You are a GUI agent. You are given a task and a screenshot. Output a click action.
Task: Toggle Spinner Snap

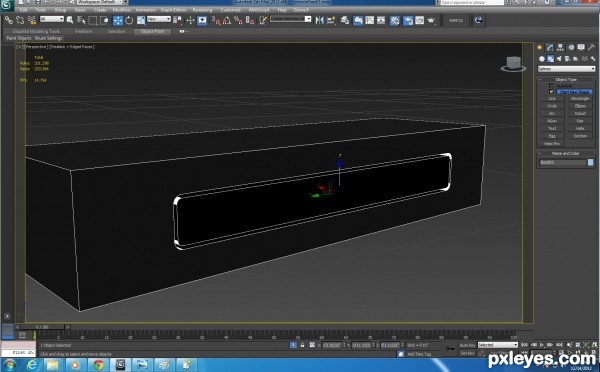[250, 20]
